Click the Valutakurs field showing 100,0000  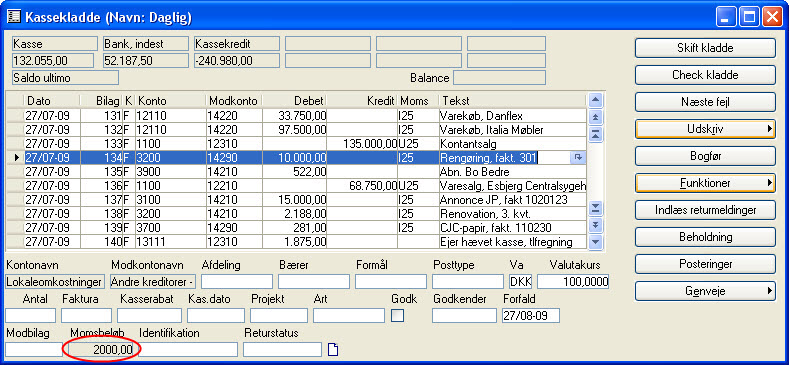(573, 281)
